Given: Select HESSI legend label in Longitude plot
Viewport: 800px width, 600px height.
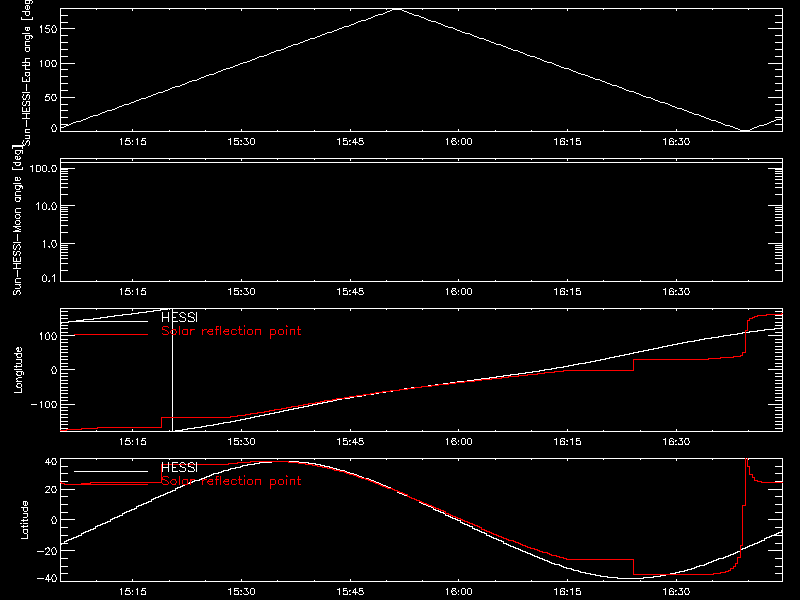Looking at the screenshot, I should click(x=179, y=318).
